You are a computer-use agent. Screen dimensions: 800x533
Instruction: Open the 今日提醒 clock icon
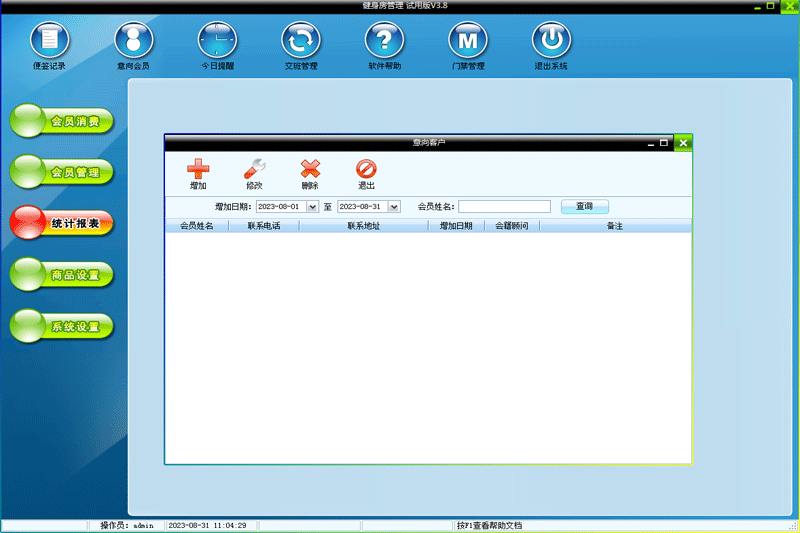(217, 40)
